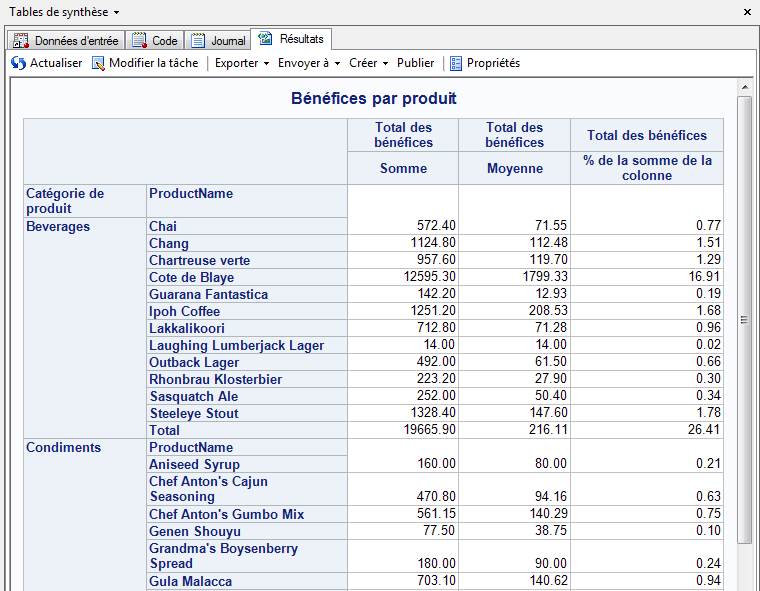Click the Propriétés button label
The image size is (760, 591).
click(493, 63)
